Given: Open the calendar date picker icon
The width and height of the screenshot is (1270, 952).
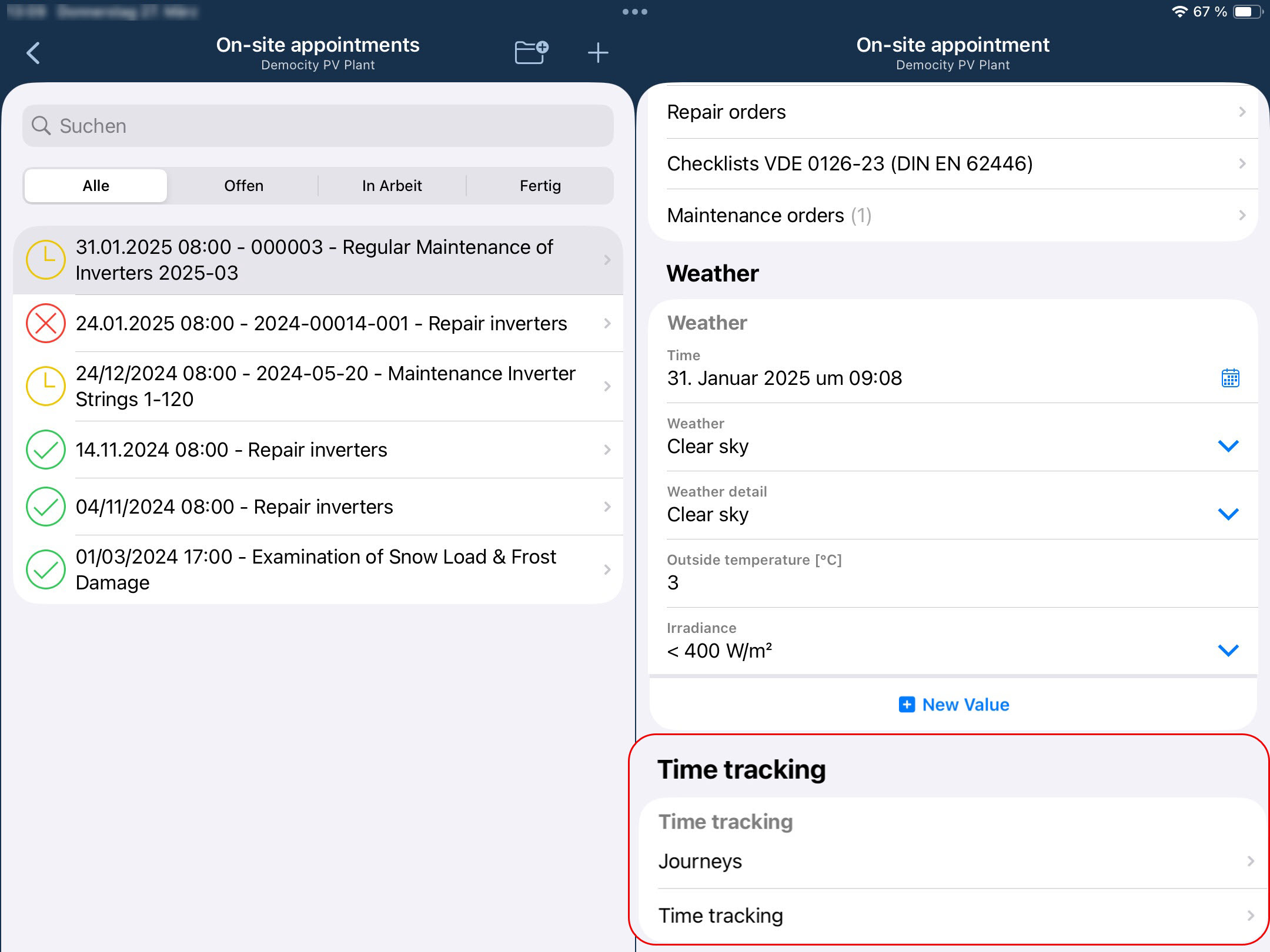Looking at the screenshot, I should 1230,378.
